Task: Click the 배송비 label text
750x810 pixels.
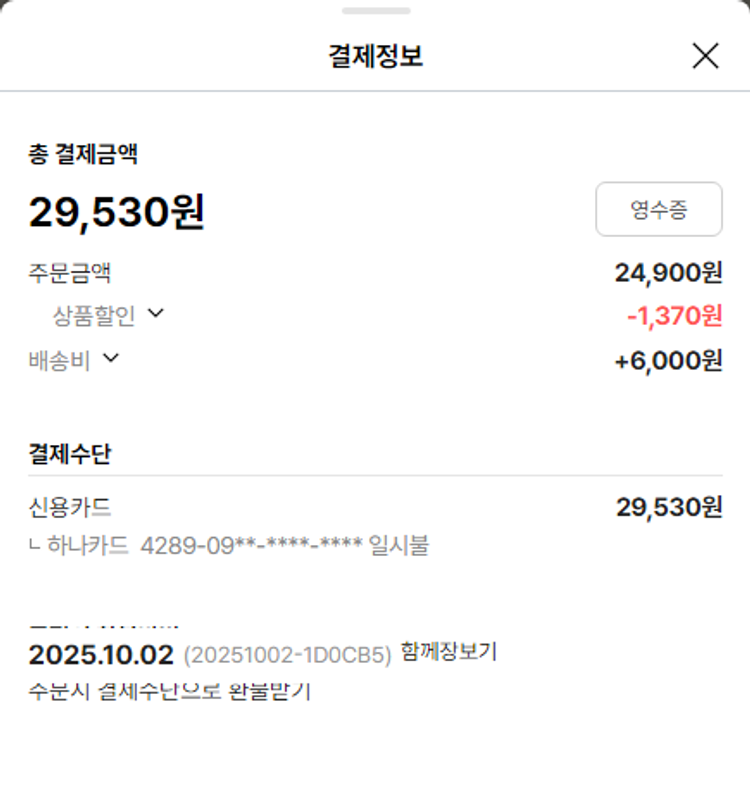Action: pyautogui.click(x=59, y=360)
